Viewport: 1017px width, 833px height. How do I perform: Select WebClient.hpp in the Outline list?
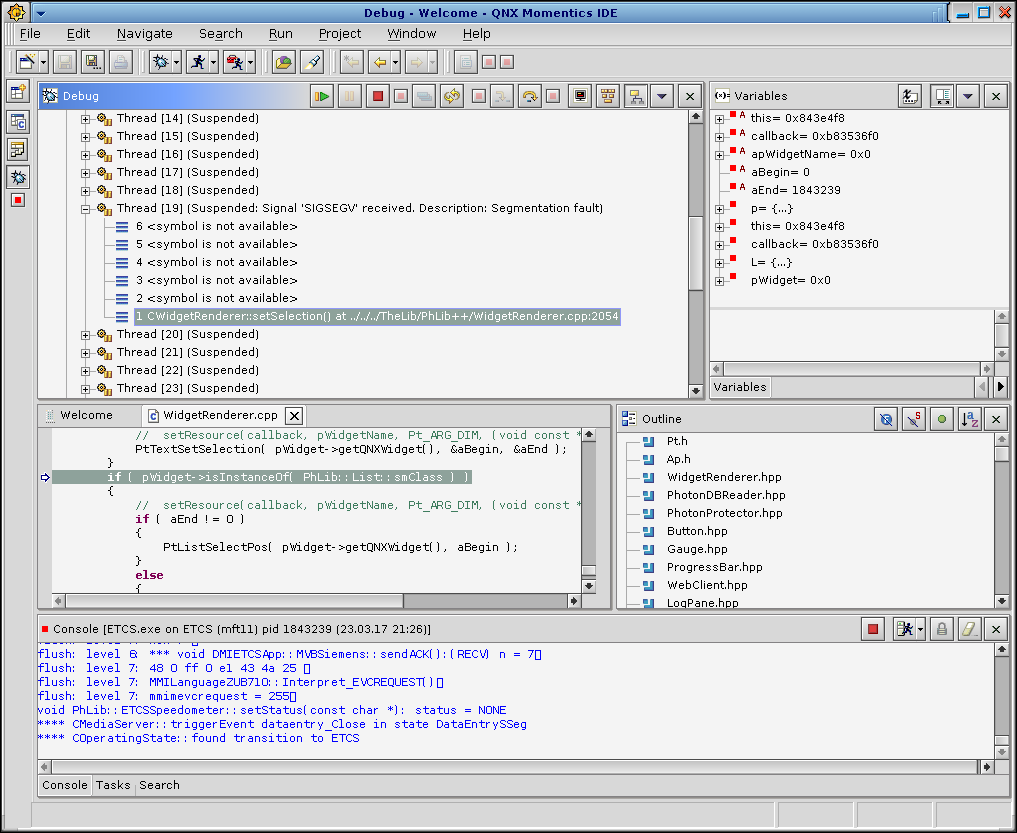706,585
